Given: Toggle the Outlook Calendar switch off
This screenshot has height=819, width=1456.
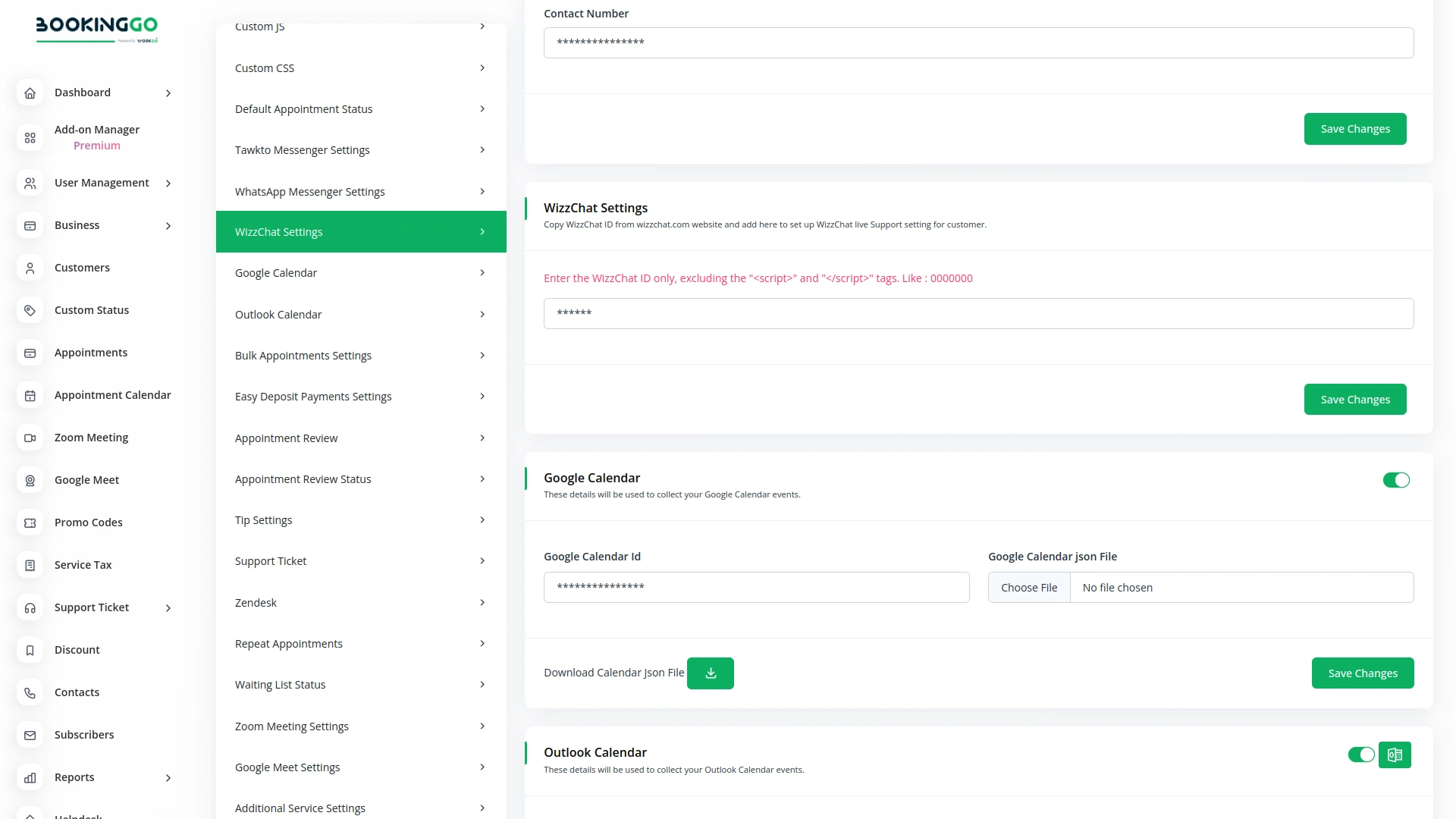Looking at the screenshot, I should click(1361, 755).
